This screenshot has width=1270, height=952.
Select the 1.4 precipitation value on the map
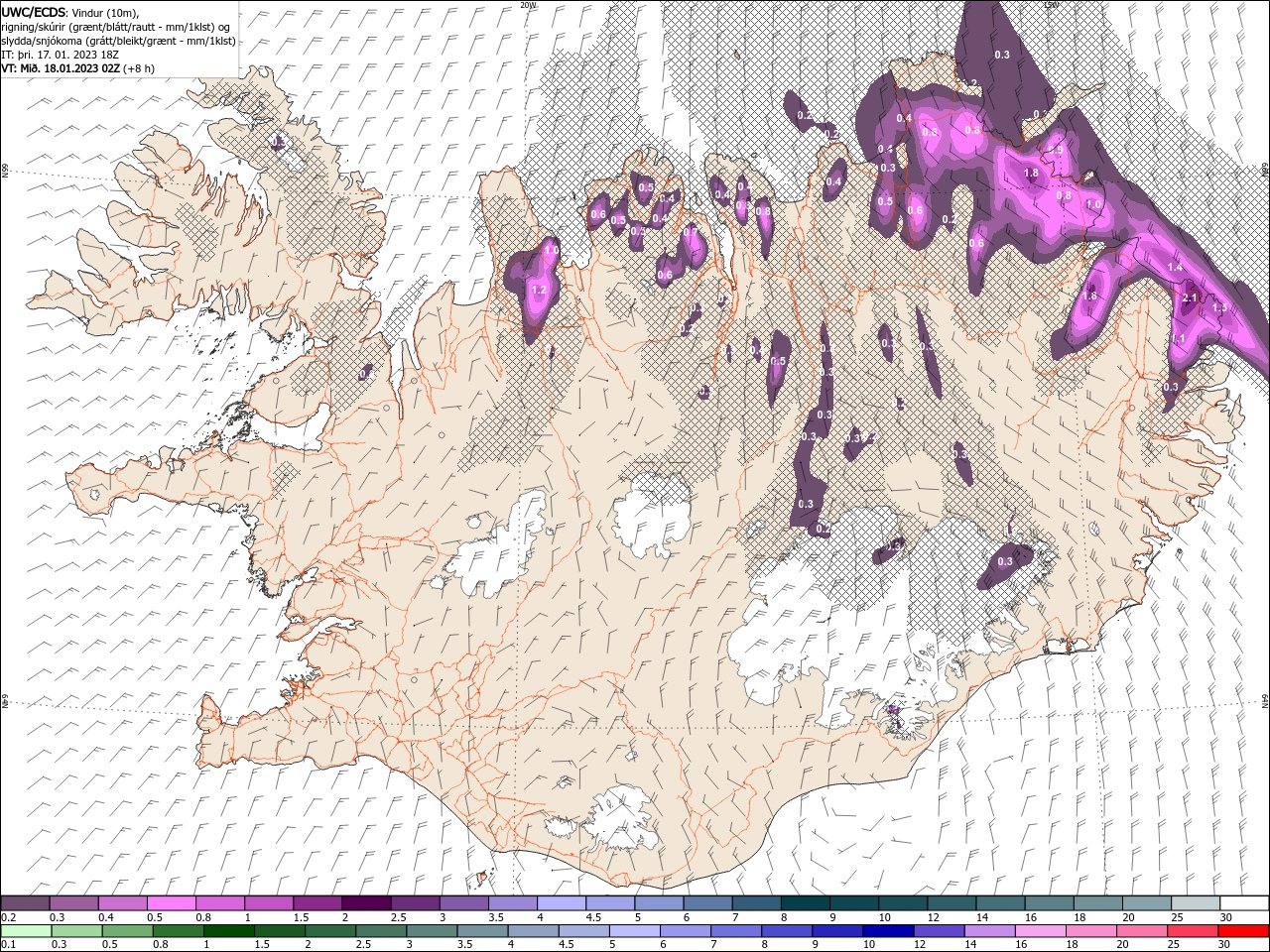pos(1176,268)
